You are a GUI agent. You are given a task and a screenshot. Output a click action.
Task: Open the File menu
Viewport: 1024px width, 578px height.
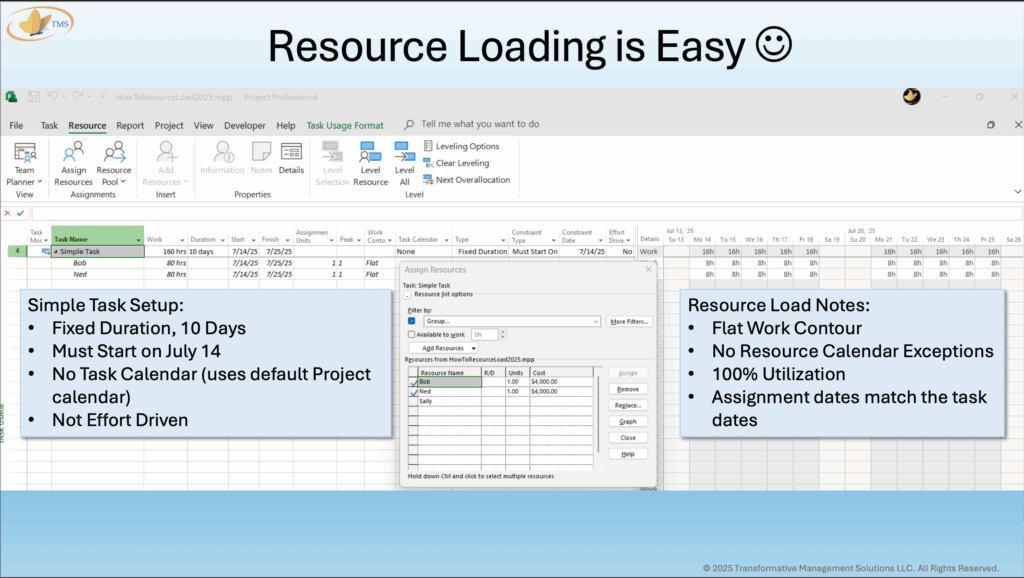(16, 125)
